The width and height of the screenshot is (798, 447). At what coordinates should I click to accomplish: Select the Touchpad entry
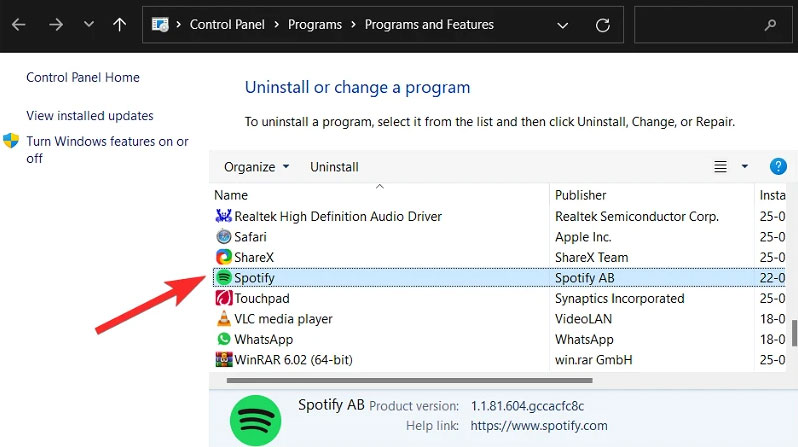(262, 298)
